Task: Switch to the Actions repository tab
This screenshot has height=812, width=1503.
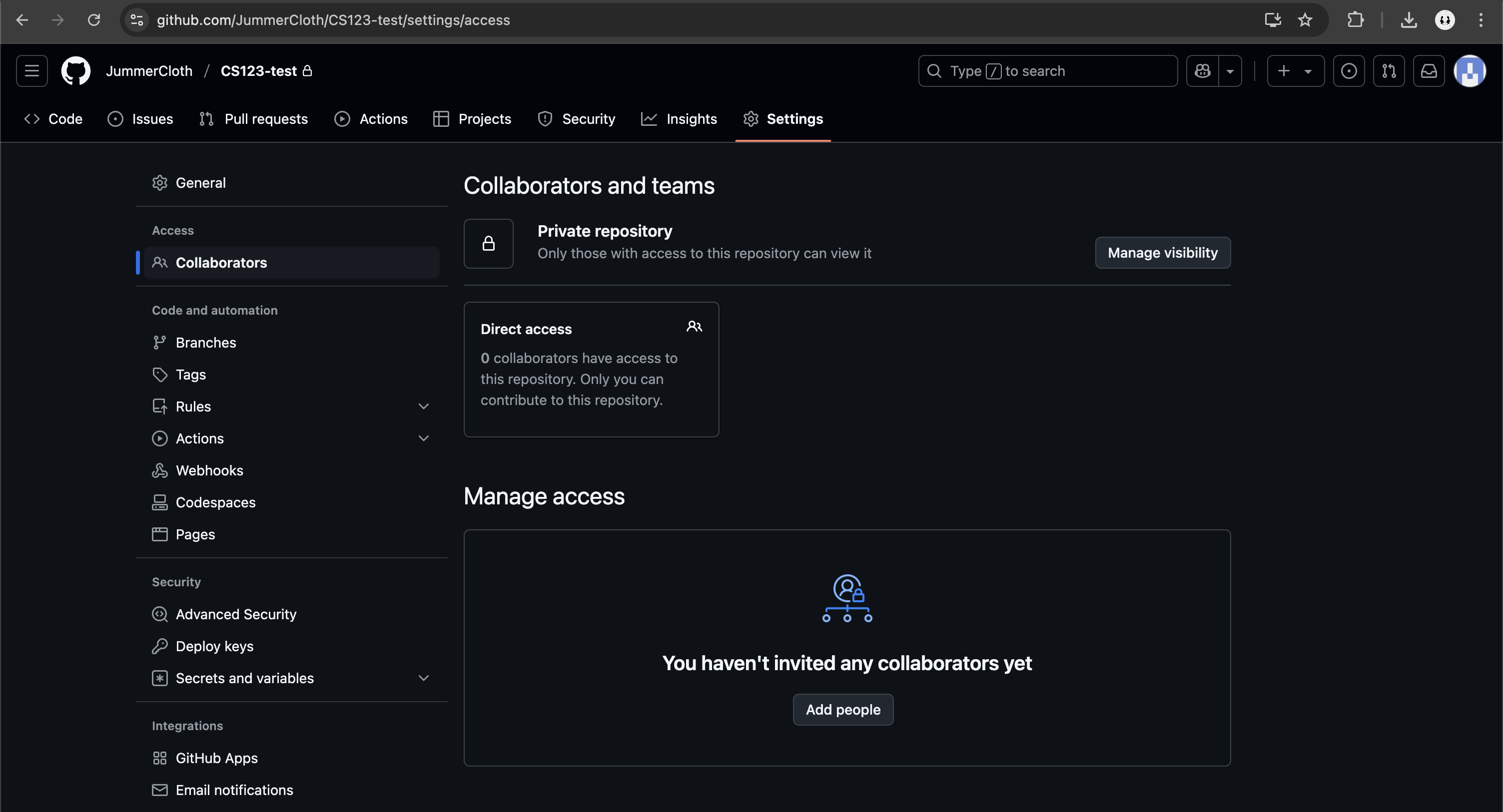Action: click(371, 118)
